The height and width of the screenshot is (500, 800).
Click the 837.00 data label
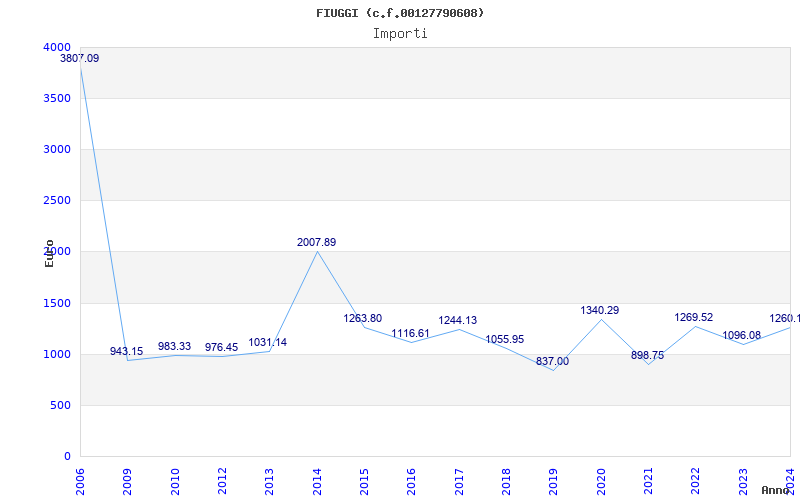click(552, 361)
